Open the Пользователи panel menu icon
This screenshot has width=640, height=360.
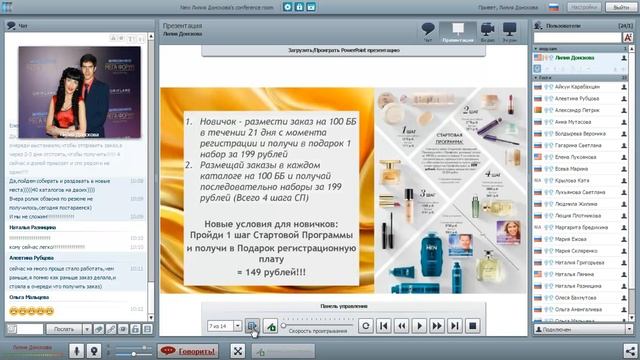(538, 25)
